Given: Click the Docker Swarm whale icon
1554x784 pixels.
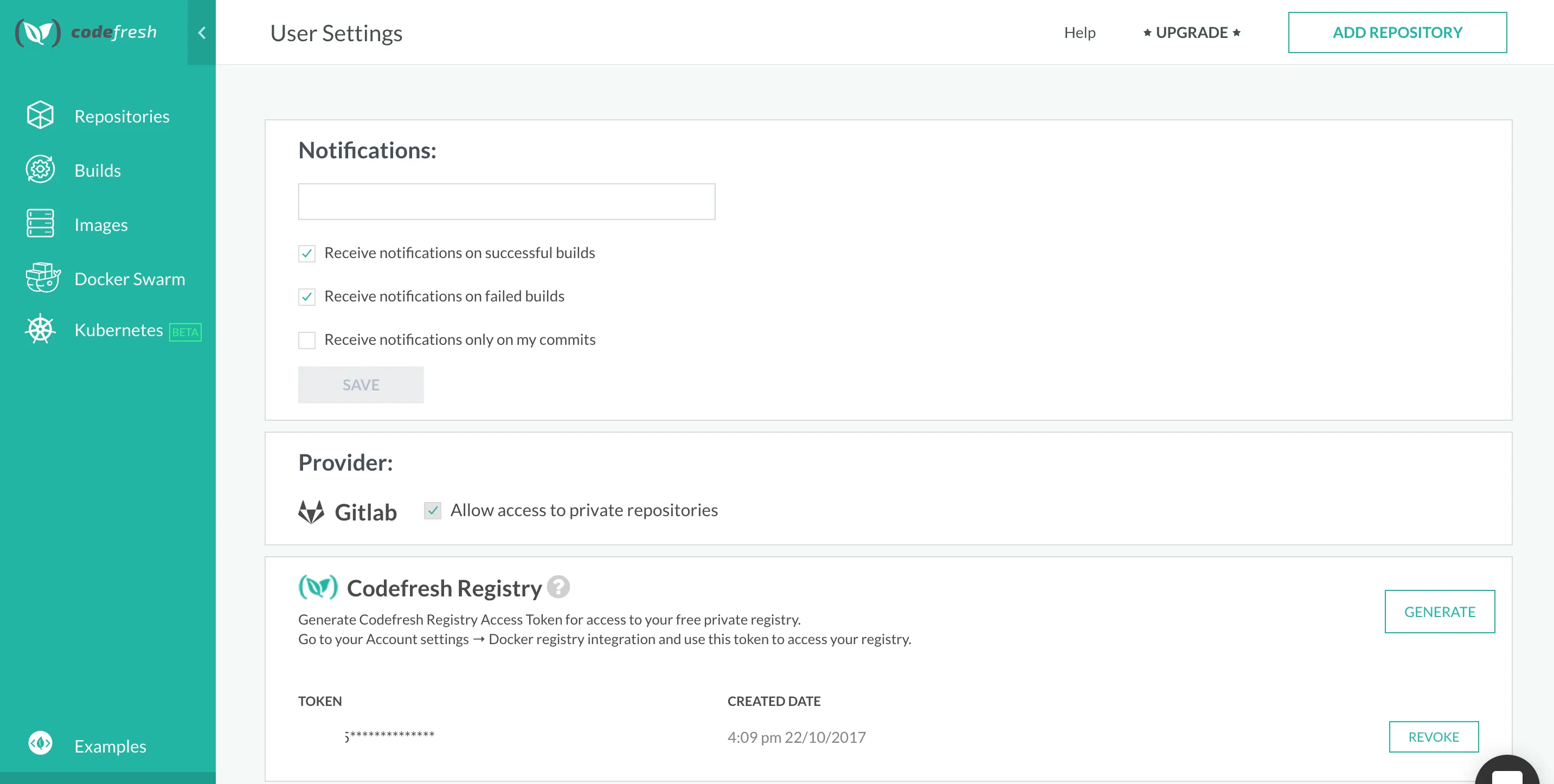Looking at the screenshot, I should [x=42, y=278].
